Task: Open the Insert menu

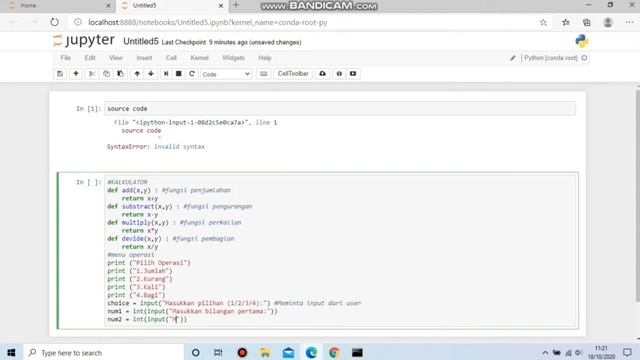Action: click(x=144, y=58)
